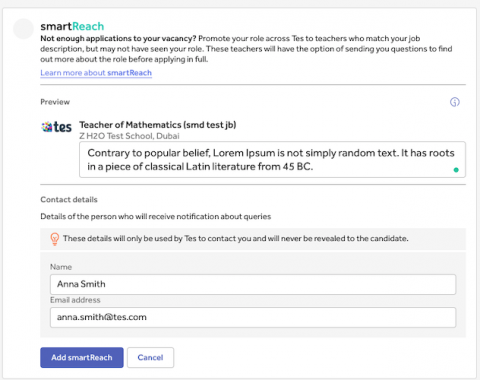Select the Teacher of Mathematics job title
The height and width of the screenshot is (380, 480).
(x=158, y=125)
